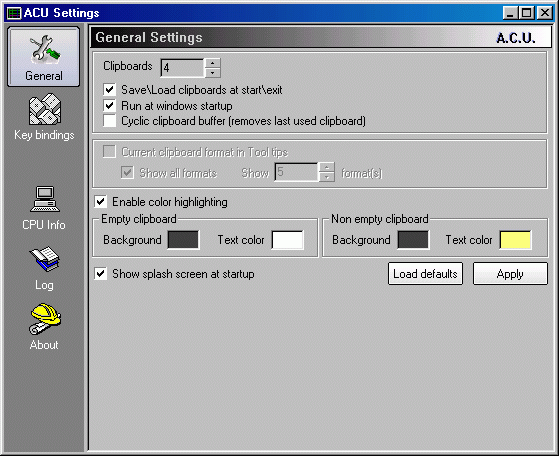The width and height of the screenshot is (559, 456).
Task: Open the About hard-hat icon
Action: (45, 319)
